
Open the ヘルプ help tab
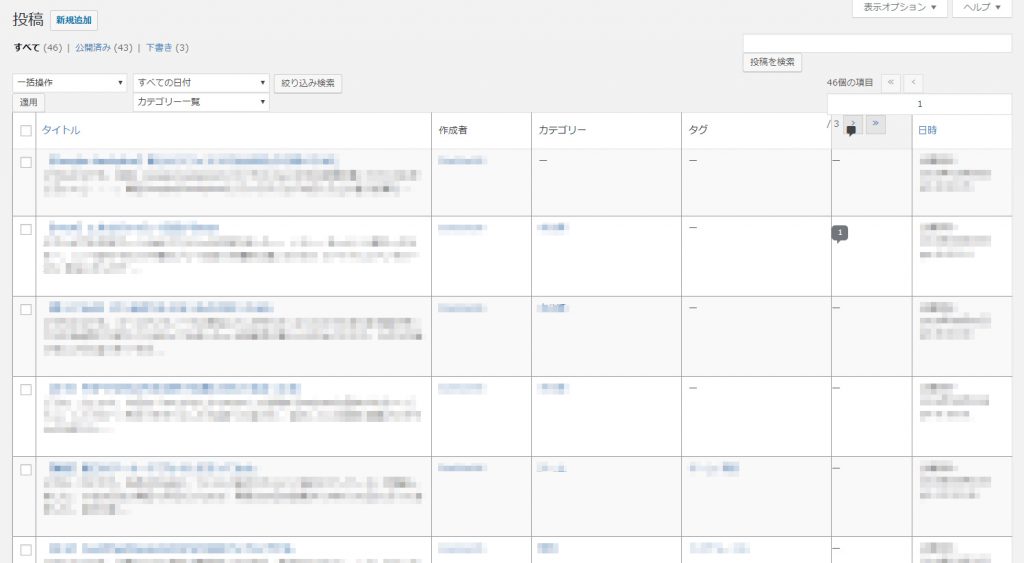coord(982,7)
